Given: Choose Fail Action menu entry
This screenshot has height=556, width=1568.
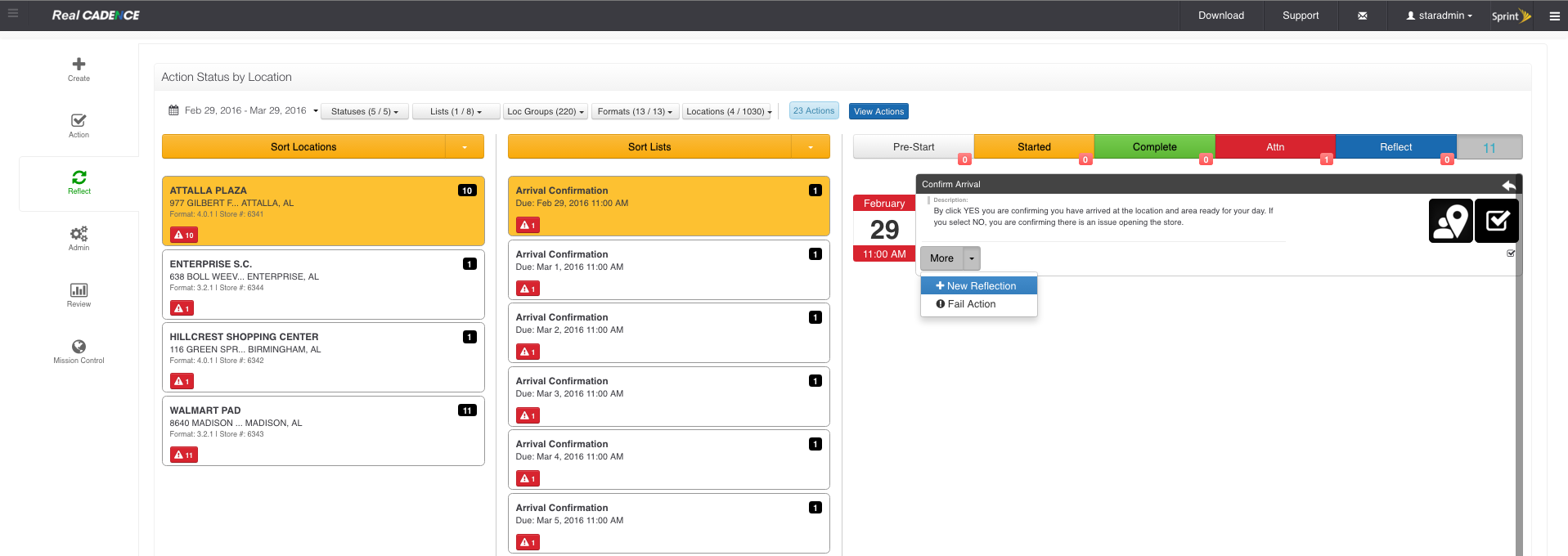Looking at the screenshot, I should [x=971, y=304].
